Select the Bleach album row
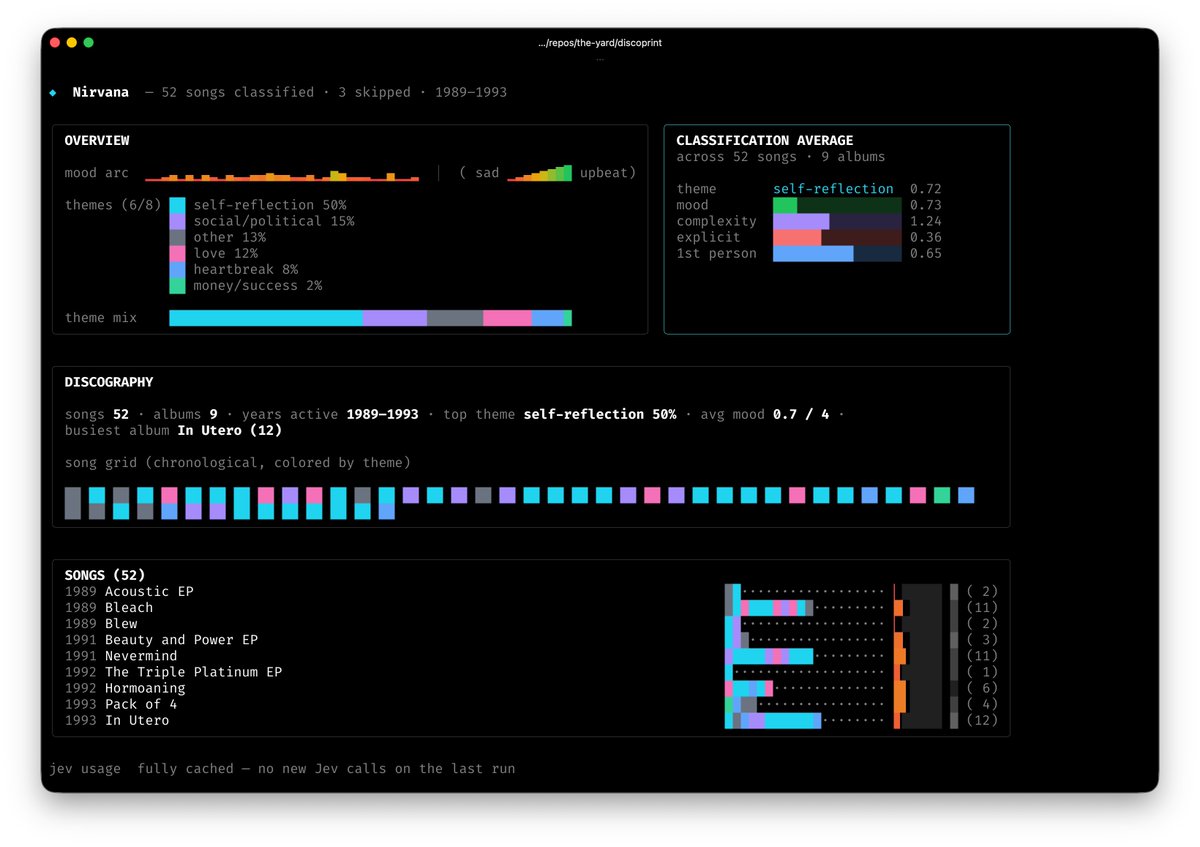This screenshot has width=1200, height=847. [x=531, y=607]
